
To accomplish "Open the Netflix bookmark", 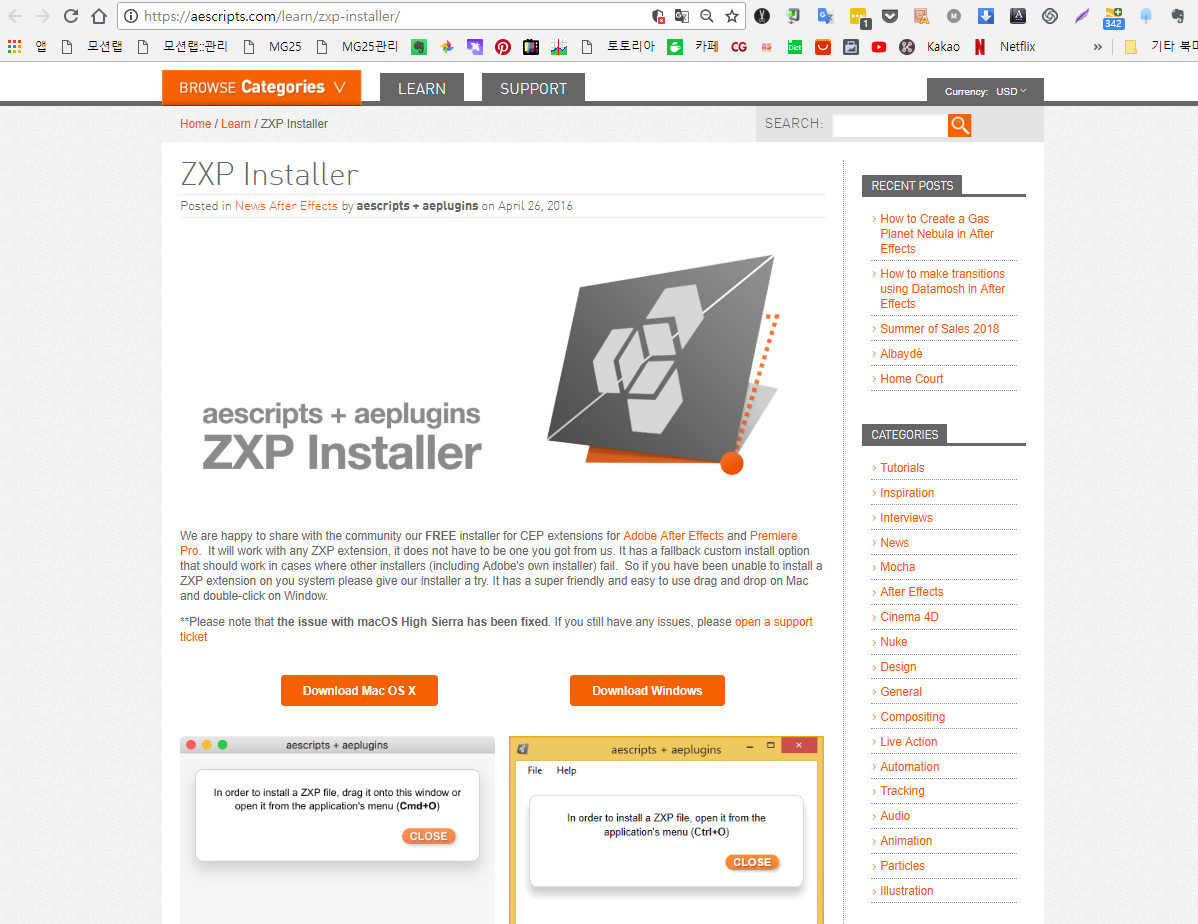I will coord(1005,47).
